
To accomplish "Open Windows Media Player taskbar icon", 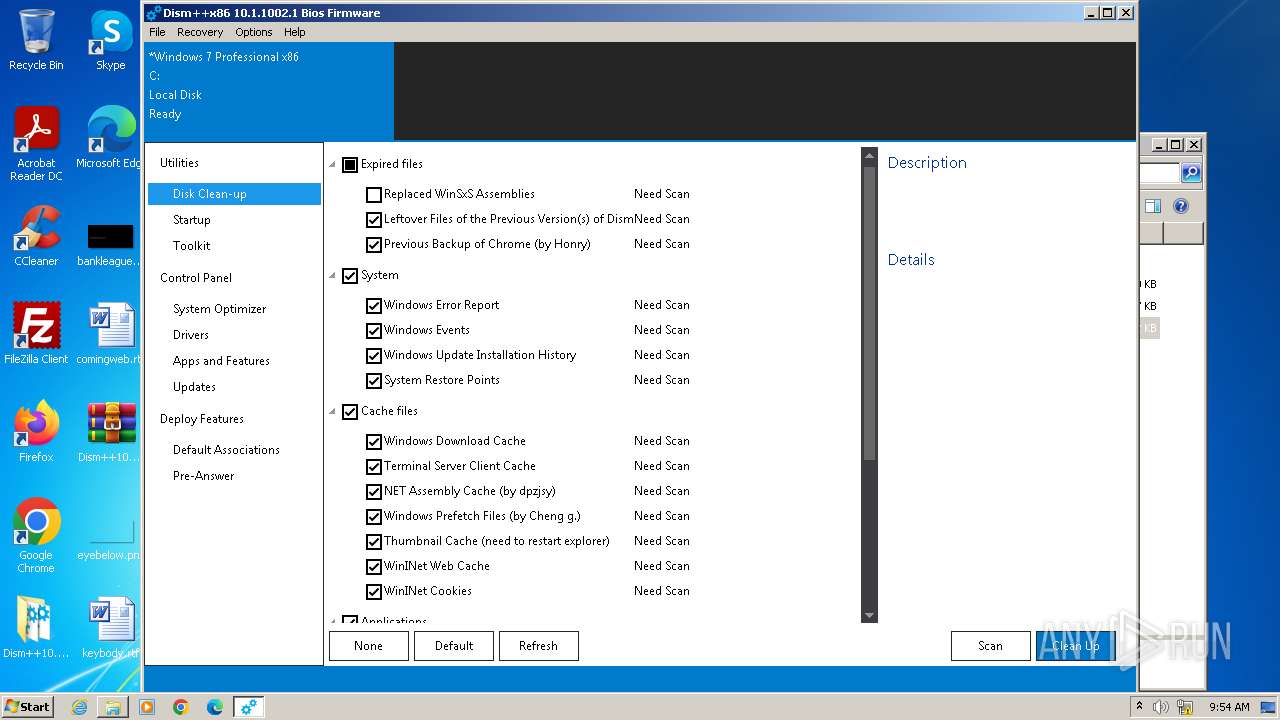I will click(x=147, y=707).
